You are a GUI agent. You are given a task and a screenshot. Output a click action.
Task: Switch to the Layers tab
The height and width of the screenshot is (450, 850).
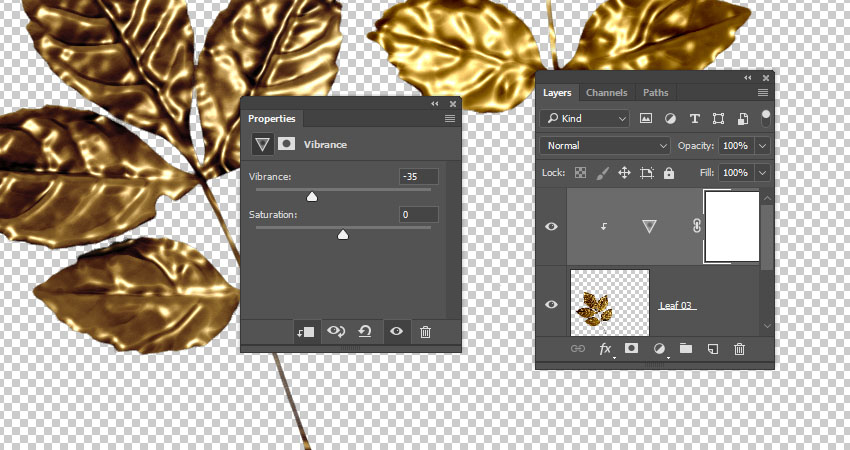coord(557,93)
